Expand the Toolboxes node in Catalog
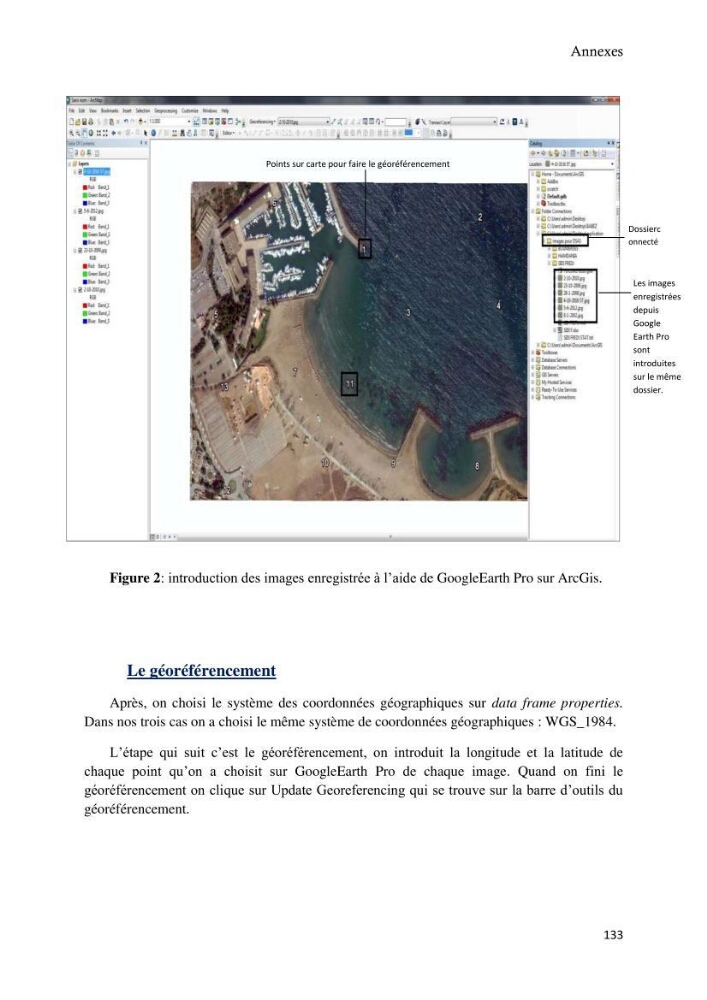Viewport: 707px width, 1000px height. [532, 352]
